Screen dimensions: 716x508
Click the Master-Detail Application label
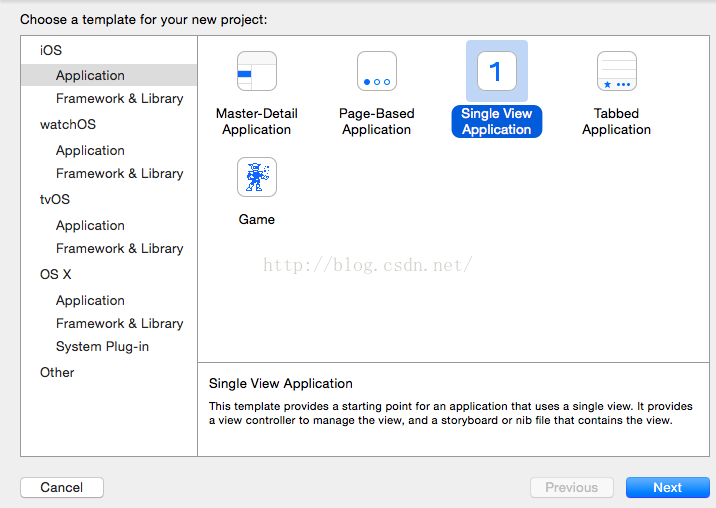[x=257, y=122]
